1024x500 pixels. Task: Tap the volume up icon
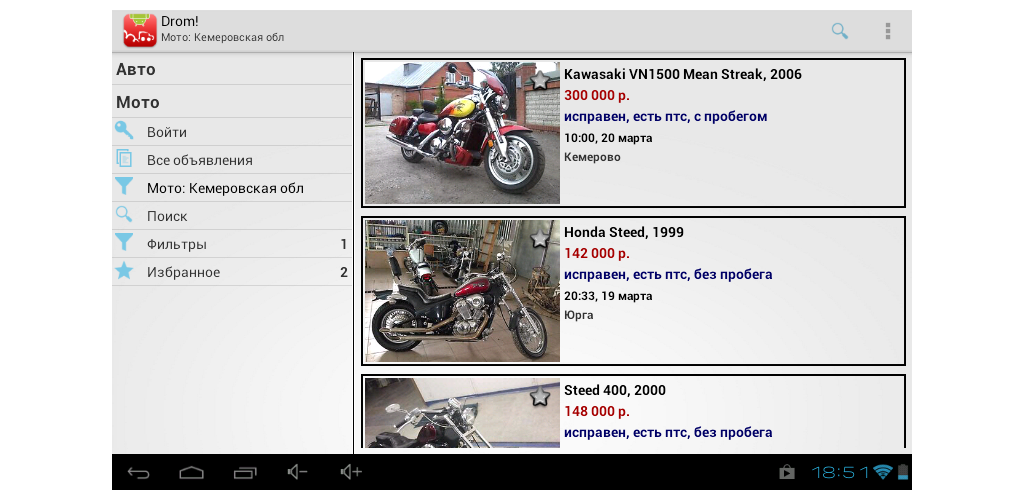point(351,472)
